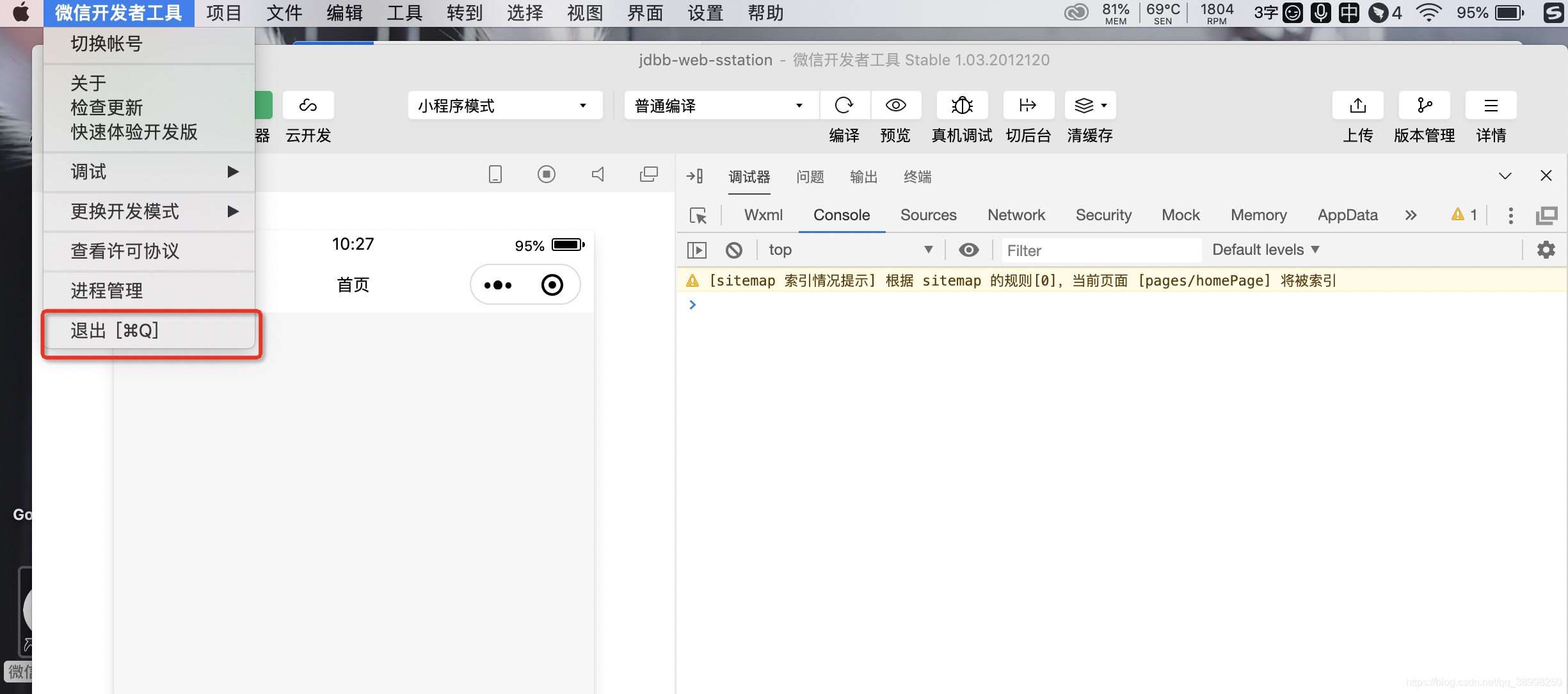The image size is (1568, 694).
Task: Open real device debugging (真机调试) bug icon
Action: 962,105
